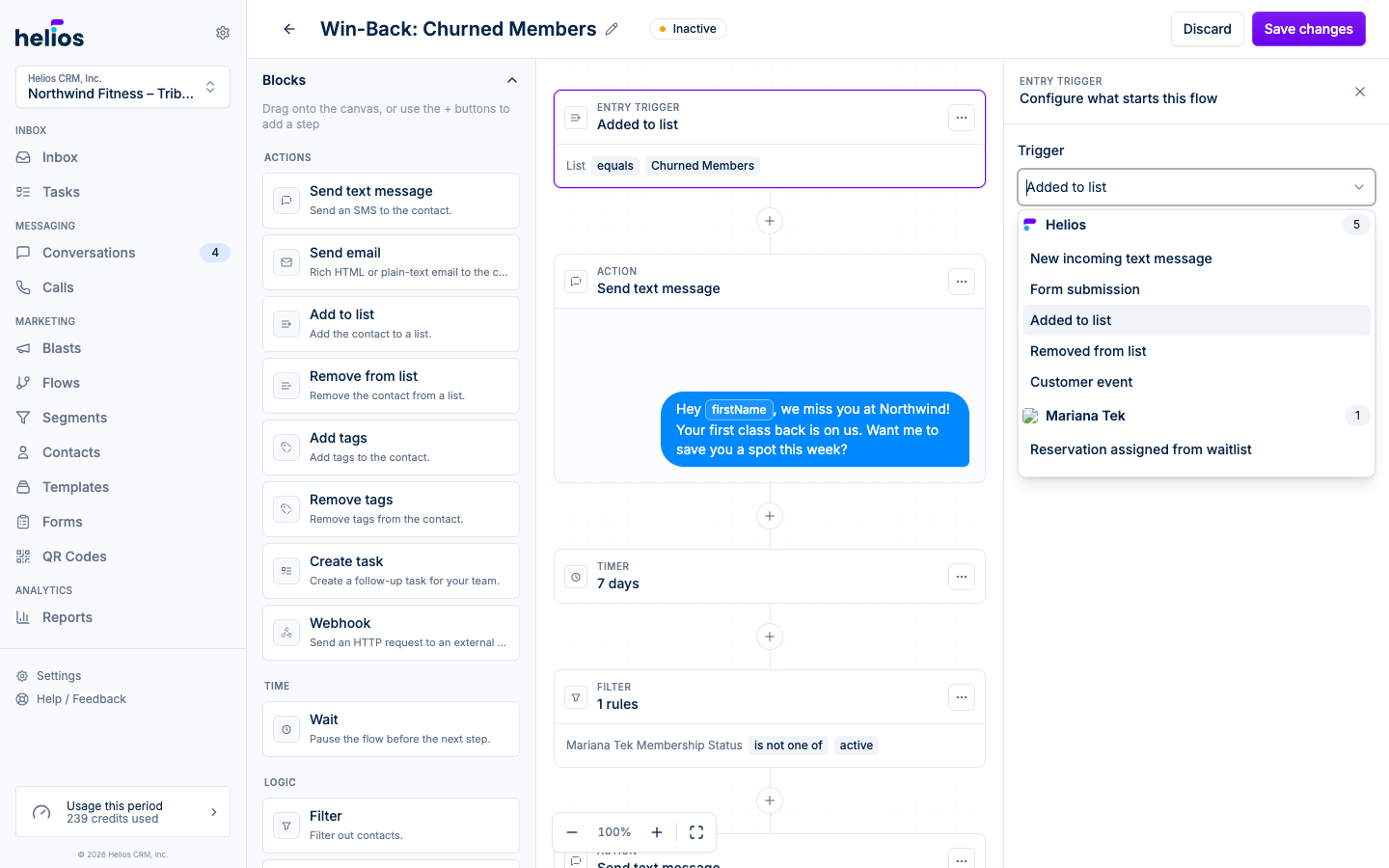Select the Webhook action block

point(391,633)
